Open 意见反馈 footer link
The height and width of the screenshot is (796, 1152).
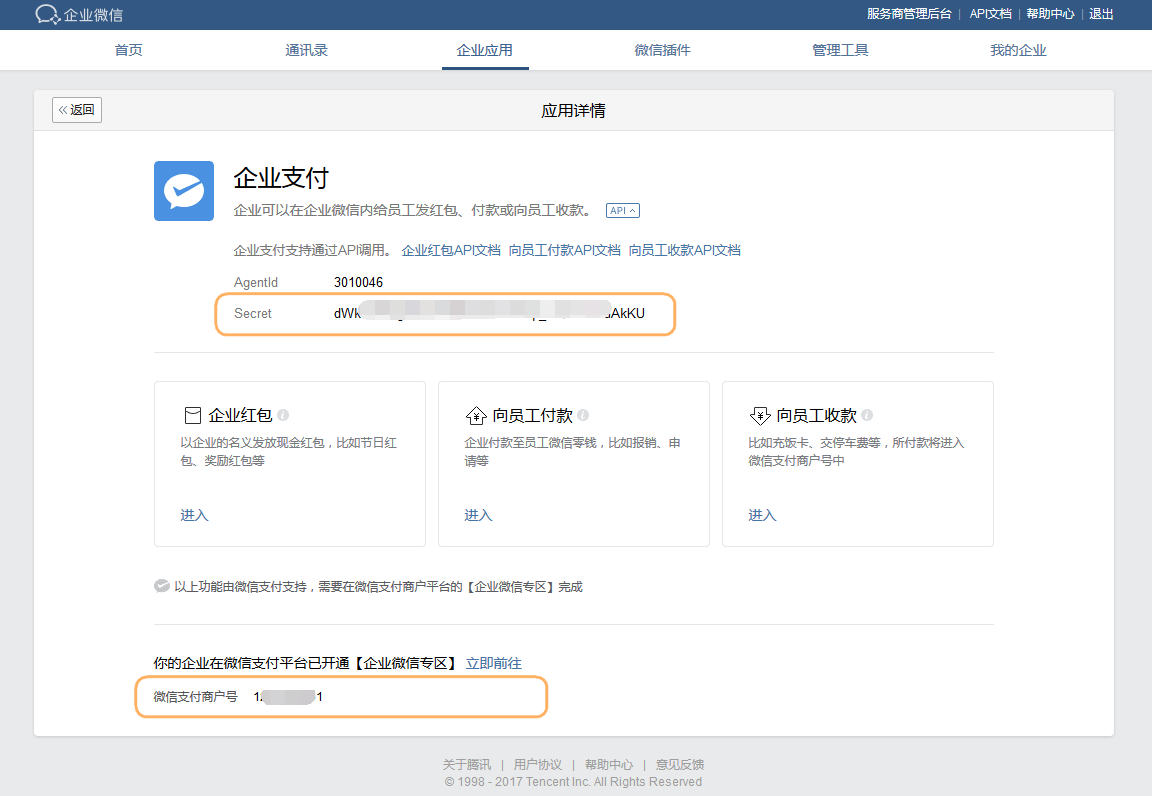tap(680, 764)
